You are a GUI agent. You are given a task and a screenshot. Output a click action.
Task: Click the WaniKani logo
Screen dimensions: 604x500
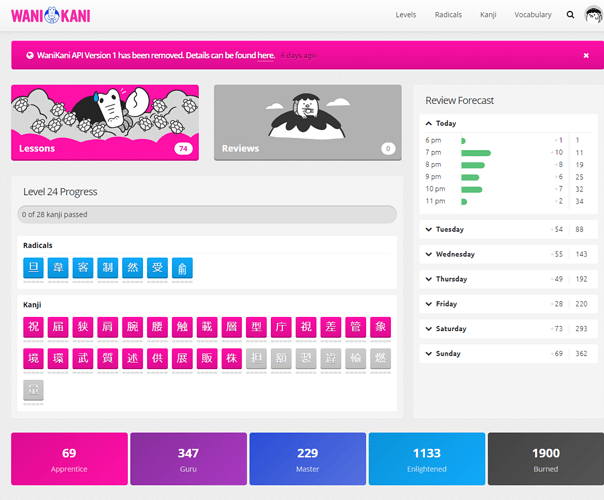point(51,15)
